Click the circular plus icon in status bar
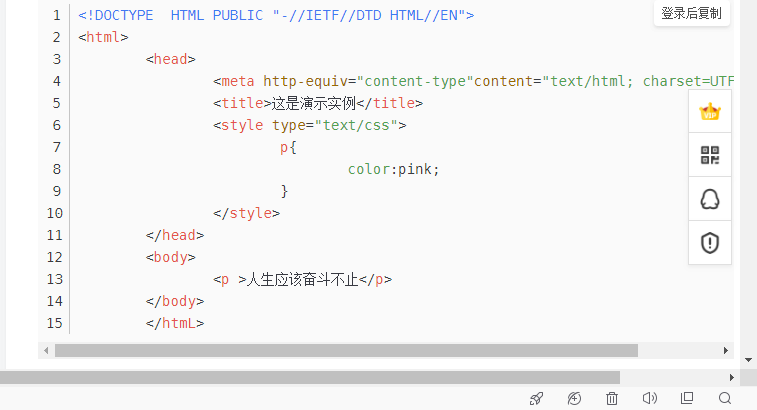 574,398
